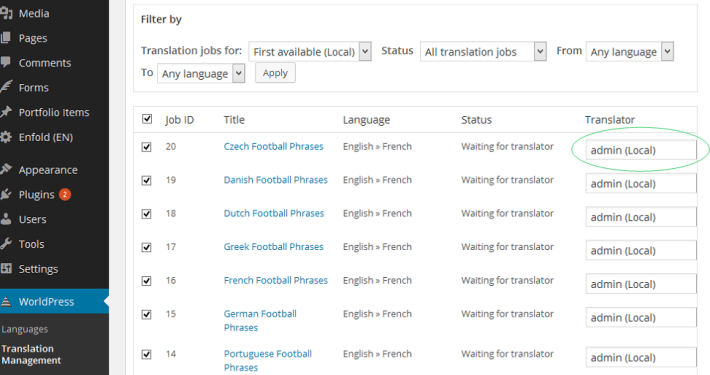Uncheck the Dutch Football Phrases job checkbox
Image resolution: width=710 pixels, height=375 pixels.
tap(146, 214)
